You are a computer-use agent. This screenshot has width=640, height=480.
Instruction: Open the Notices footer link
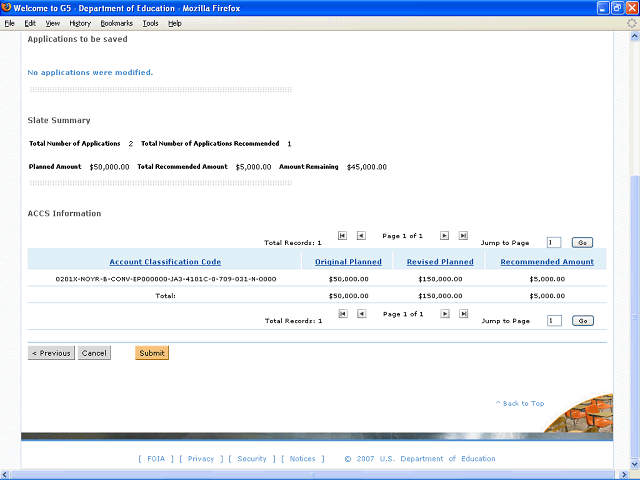click(x=302, y=459)
